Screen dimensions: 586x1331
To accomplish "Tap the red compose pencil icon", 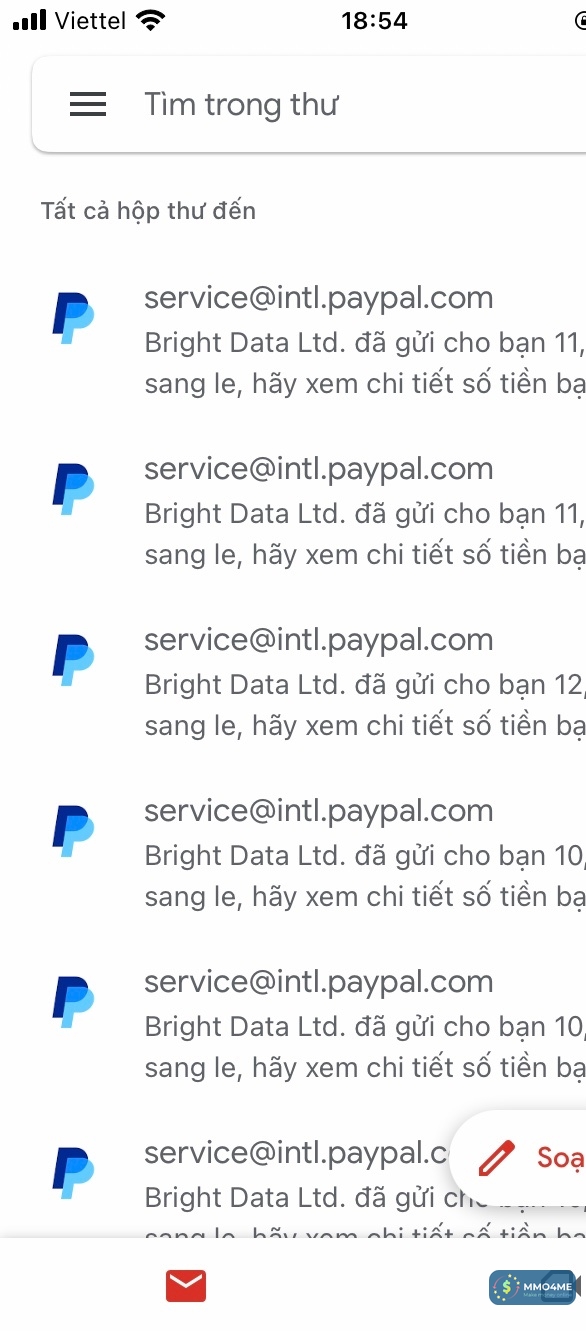I will pyautogui.click(x=496, y=1159).
